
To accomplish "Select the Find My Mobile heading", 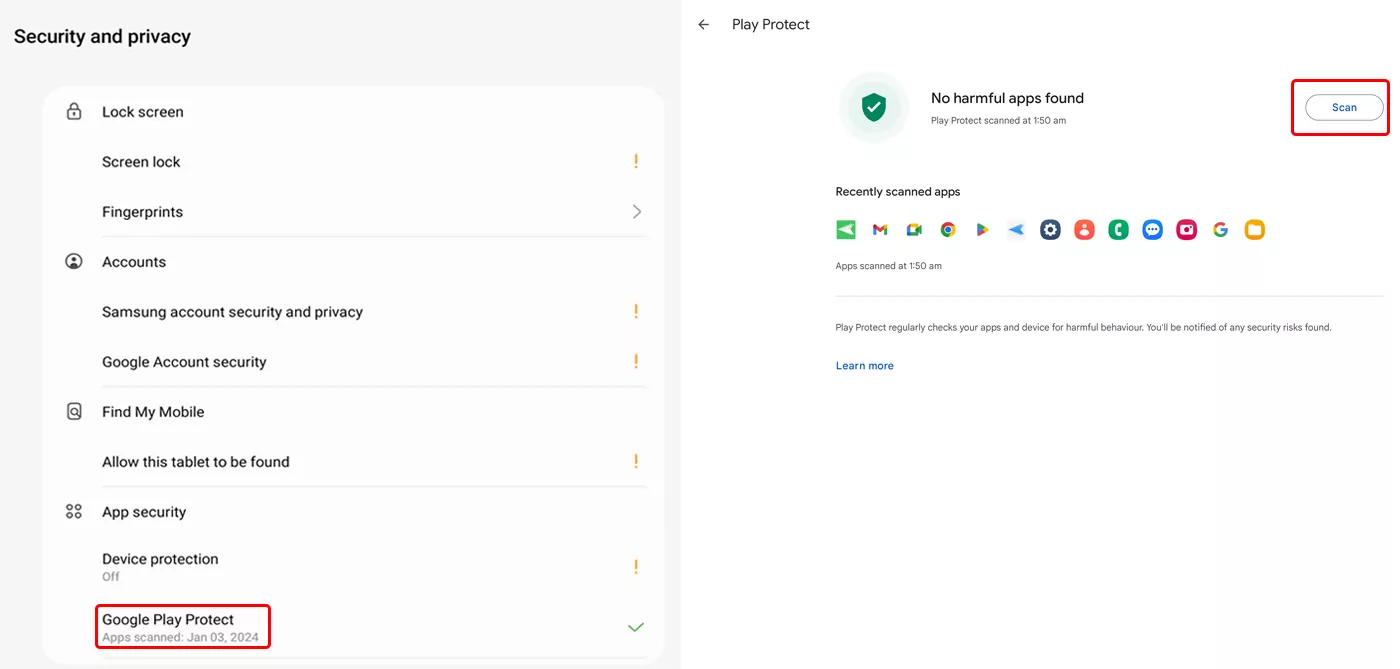I will (x=153, y=412).
